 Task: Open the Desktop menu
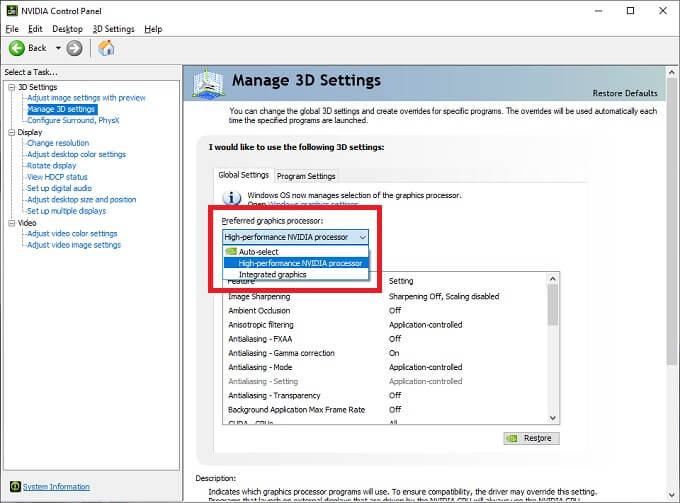tap(67, 29)
